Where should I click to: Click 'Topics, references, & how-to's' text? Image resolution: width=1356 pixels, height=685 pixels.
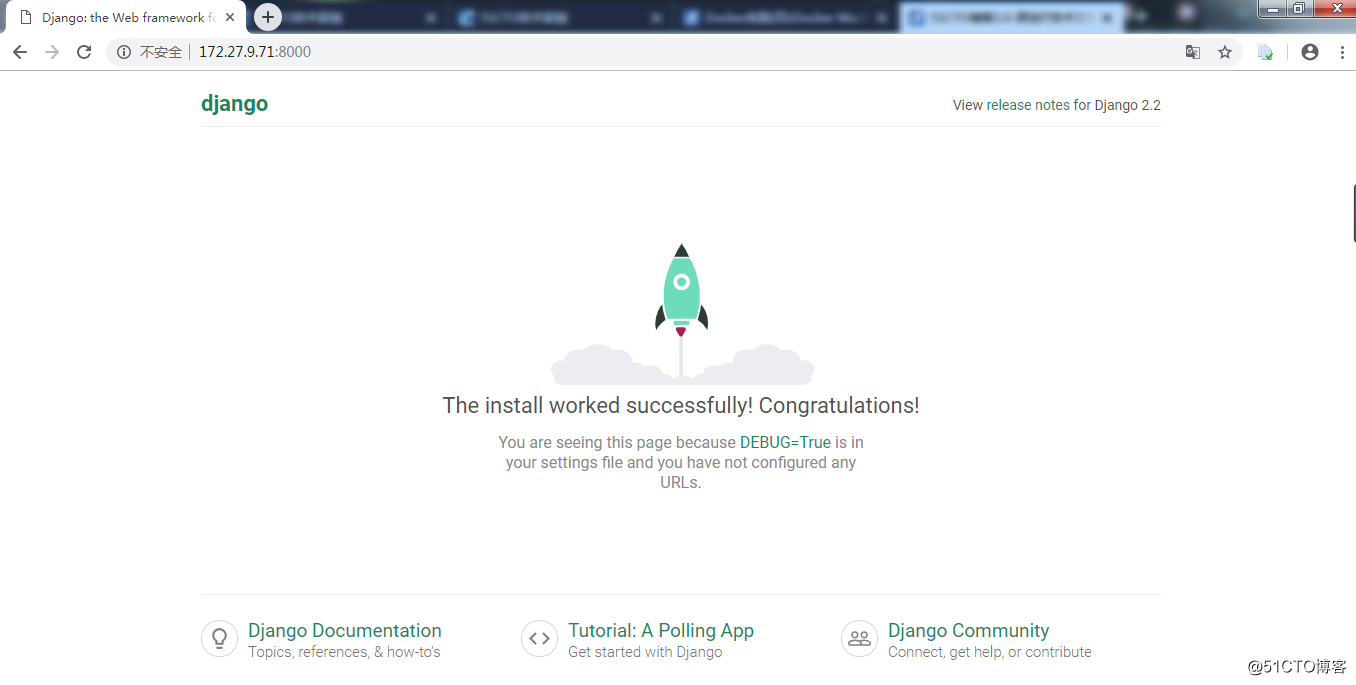click(344, 652)
